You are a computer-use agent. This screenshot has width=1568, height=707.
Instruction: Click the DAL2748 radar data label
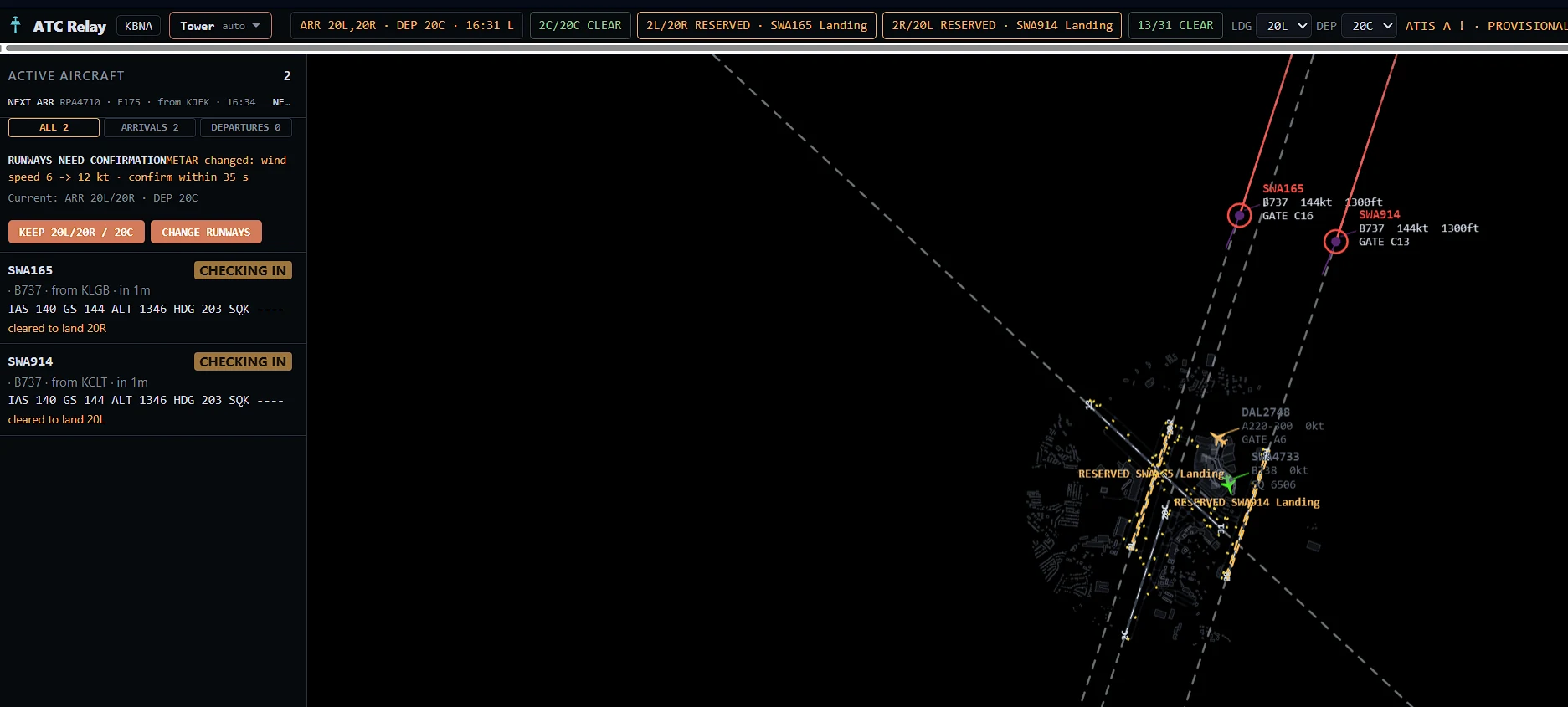point(1283,426)
